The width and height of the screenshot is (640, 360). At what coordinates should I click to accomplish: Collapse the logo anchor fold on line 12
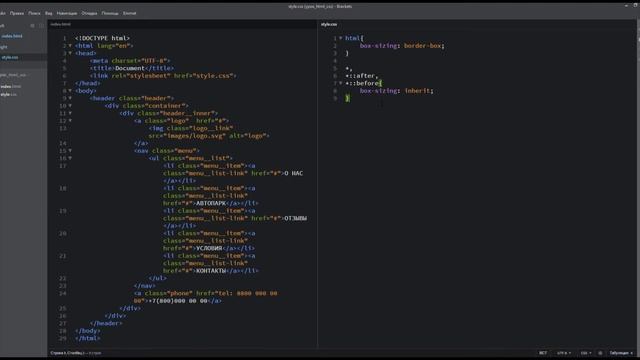70,120
